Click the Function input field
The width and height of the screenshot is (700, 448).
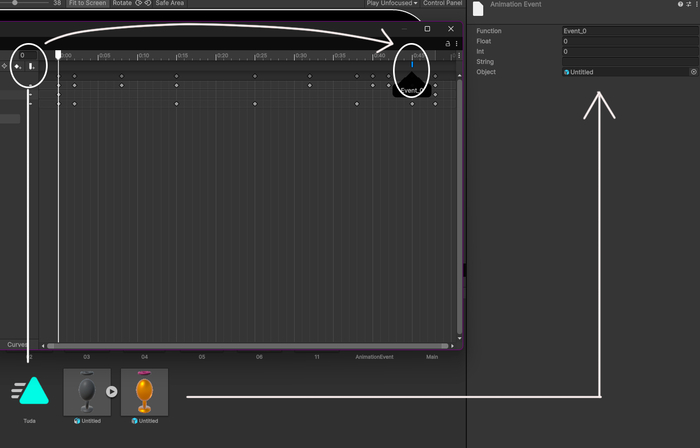point(629,31)
